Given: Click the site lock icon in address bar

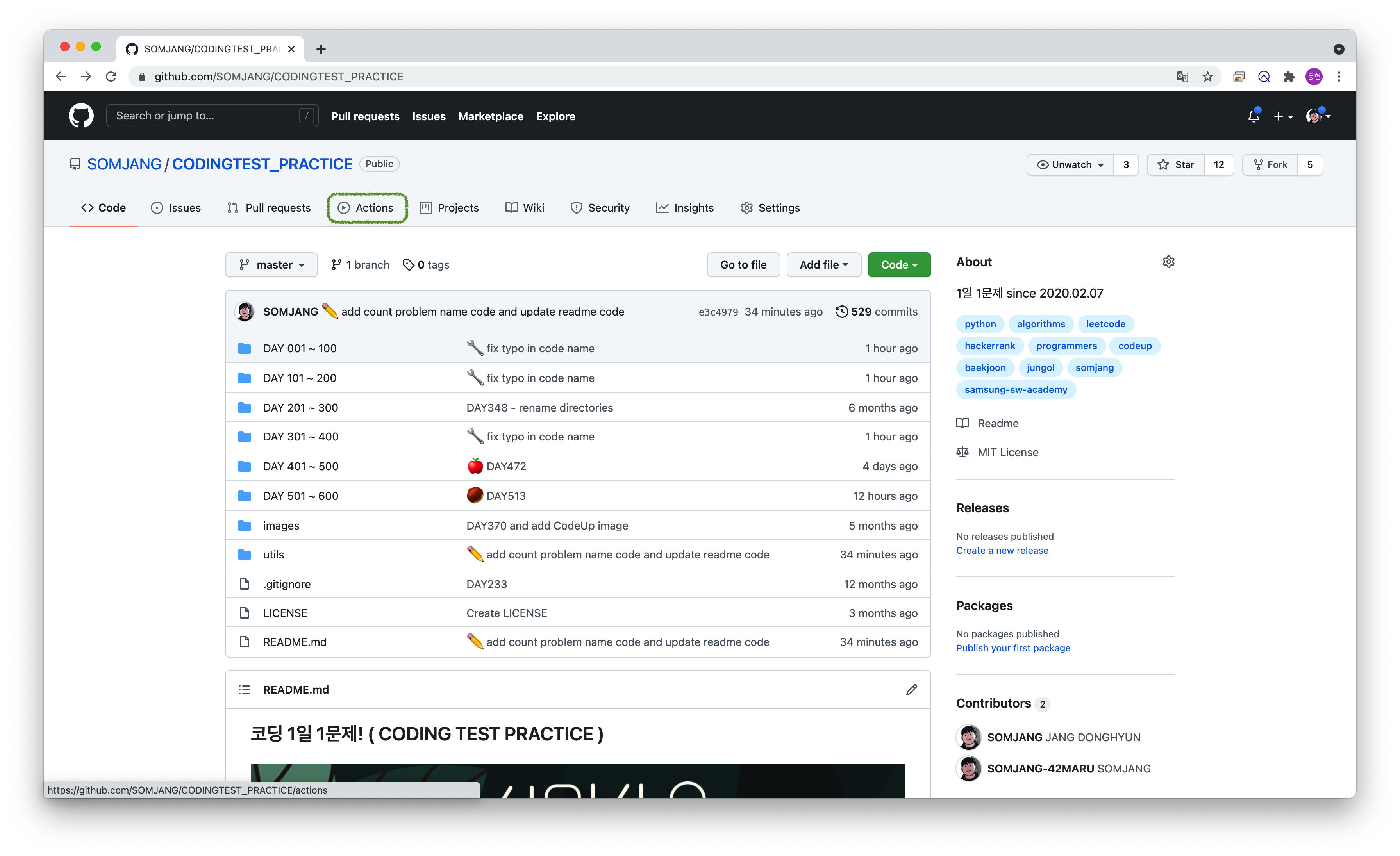Looking at the screenshot, I should pyautogui.click(x=142, y=77).
